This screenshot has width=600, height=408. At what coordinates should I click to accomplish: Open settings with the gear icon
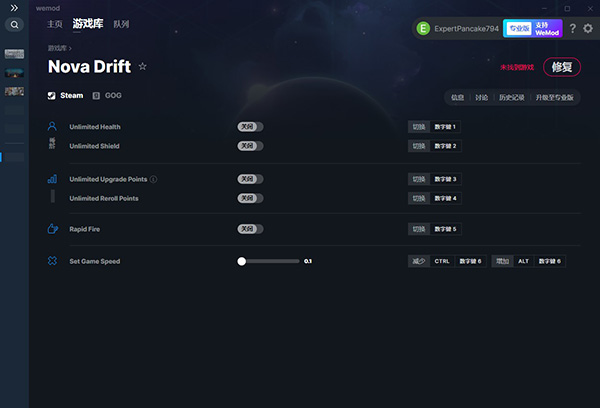click(588, 28)
